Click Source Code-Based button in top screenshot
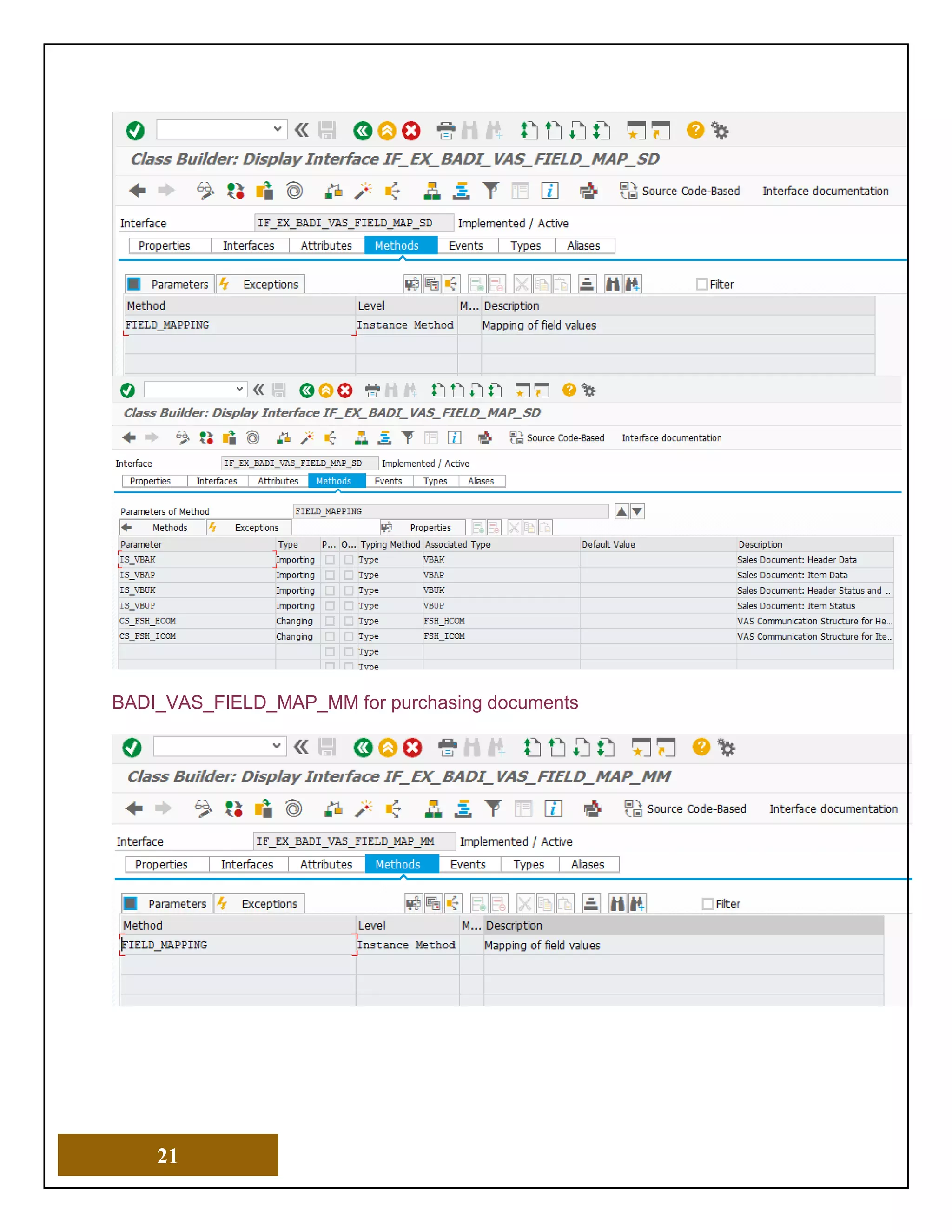The width and height of the screenshot is (952, 1232). [680, 191]
